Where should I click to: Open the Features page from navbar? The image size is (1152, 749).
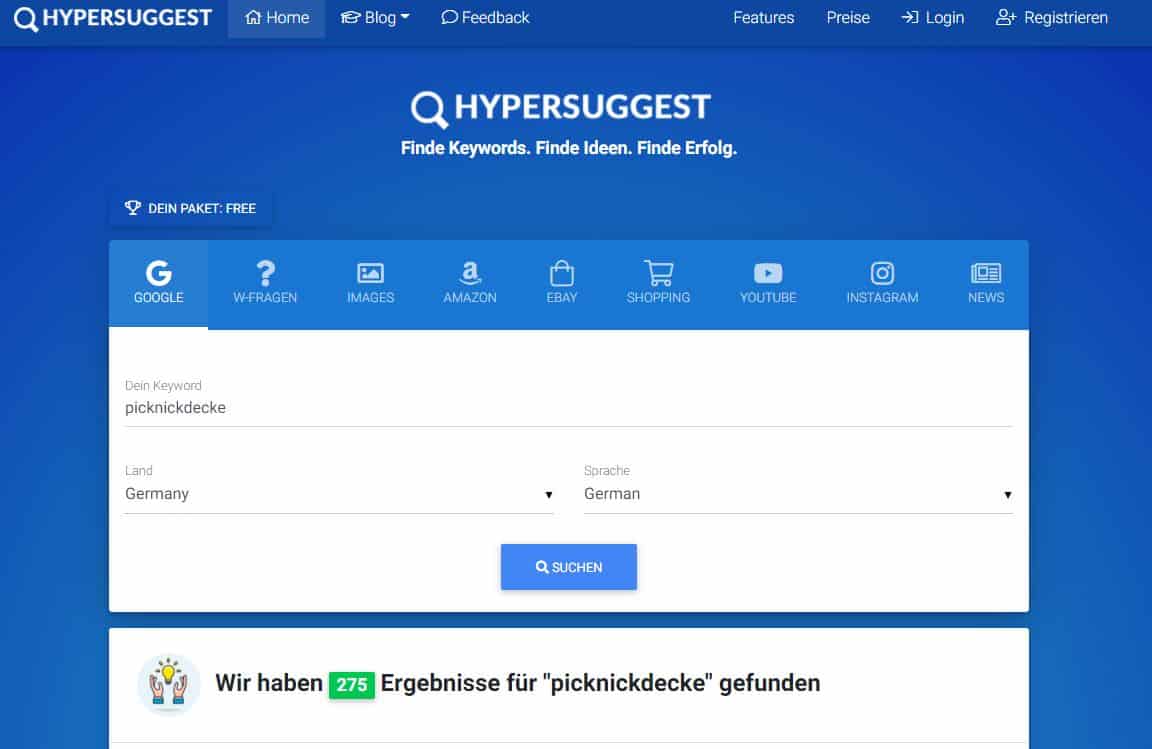coord(763,18)
